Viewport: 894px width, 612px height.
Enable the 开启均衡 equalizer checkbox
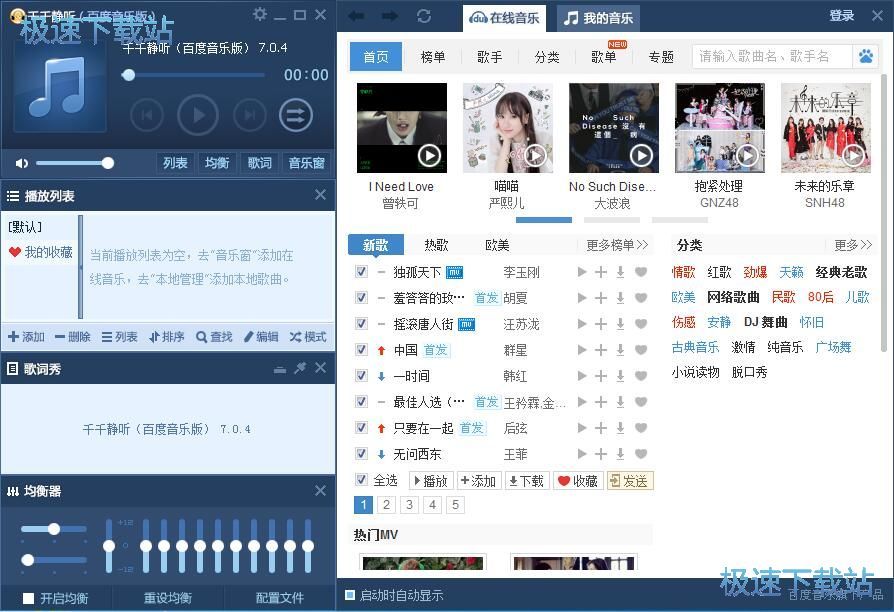[x=29, y=598]
